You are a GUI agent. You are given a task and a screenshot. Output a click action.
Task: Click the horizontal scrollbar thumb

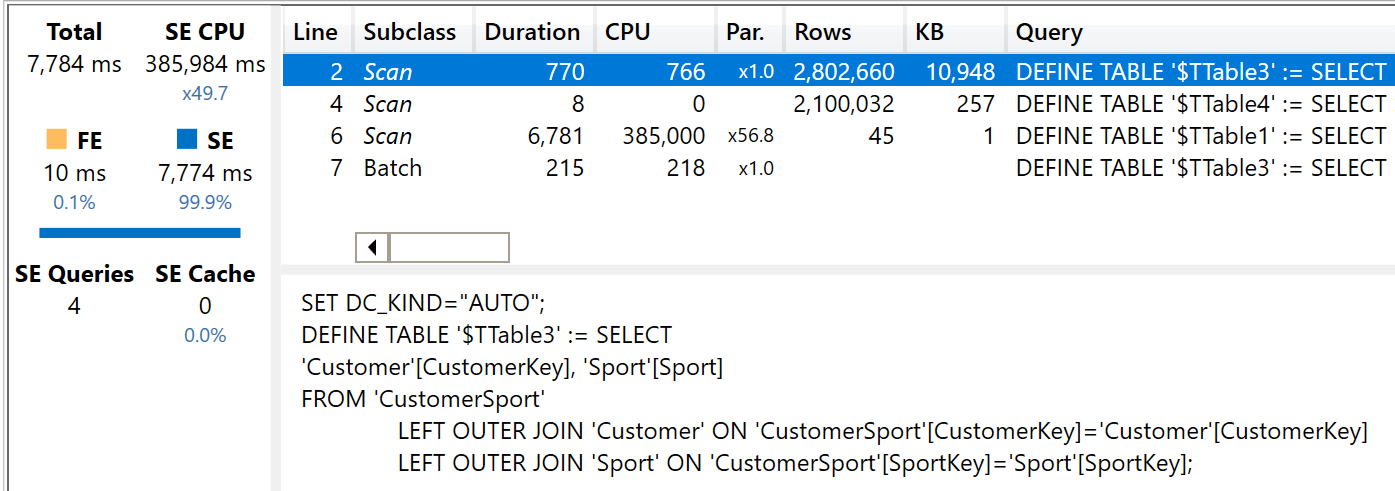(x=449, y=247)
